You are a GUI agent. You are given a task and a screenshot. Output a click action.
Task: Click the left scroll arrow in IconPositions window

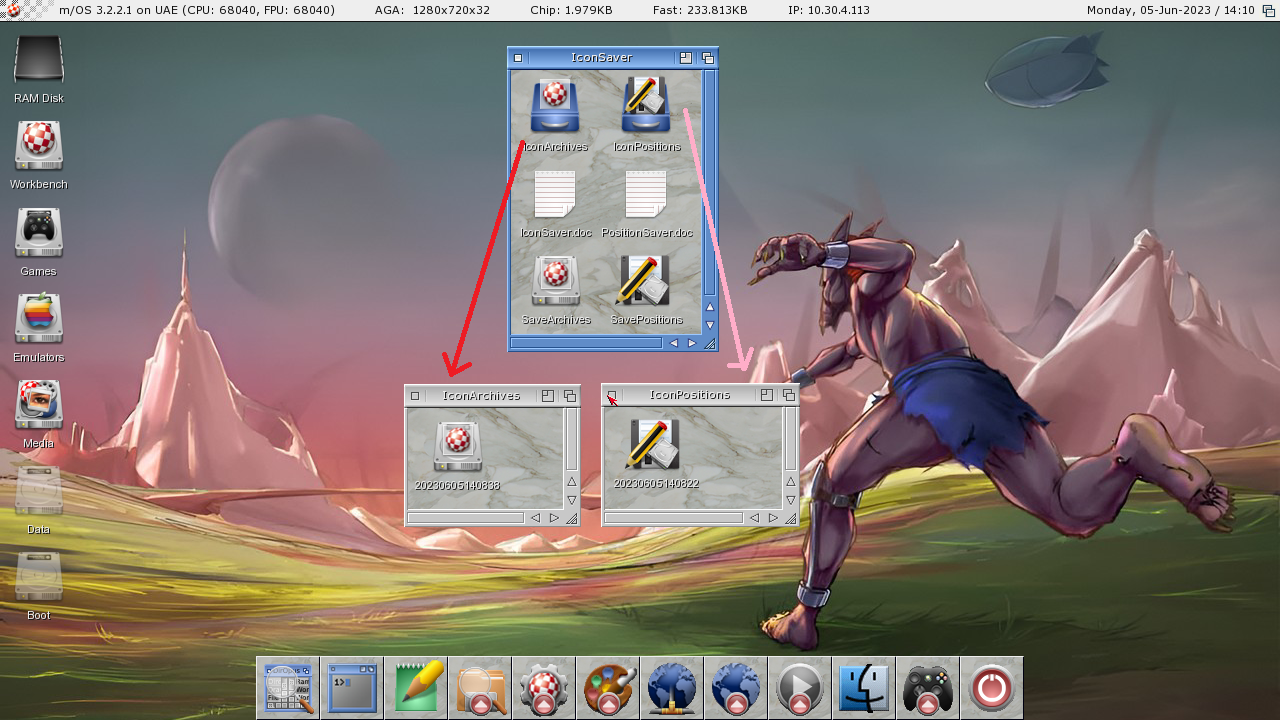(x=754, y=518)
